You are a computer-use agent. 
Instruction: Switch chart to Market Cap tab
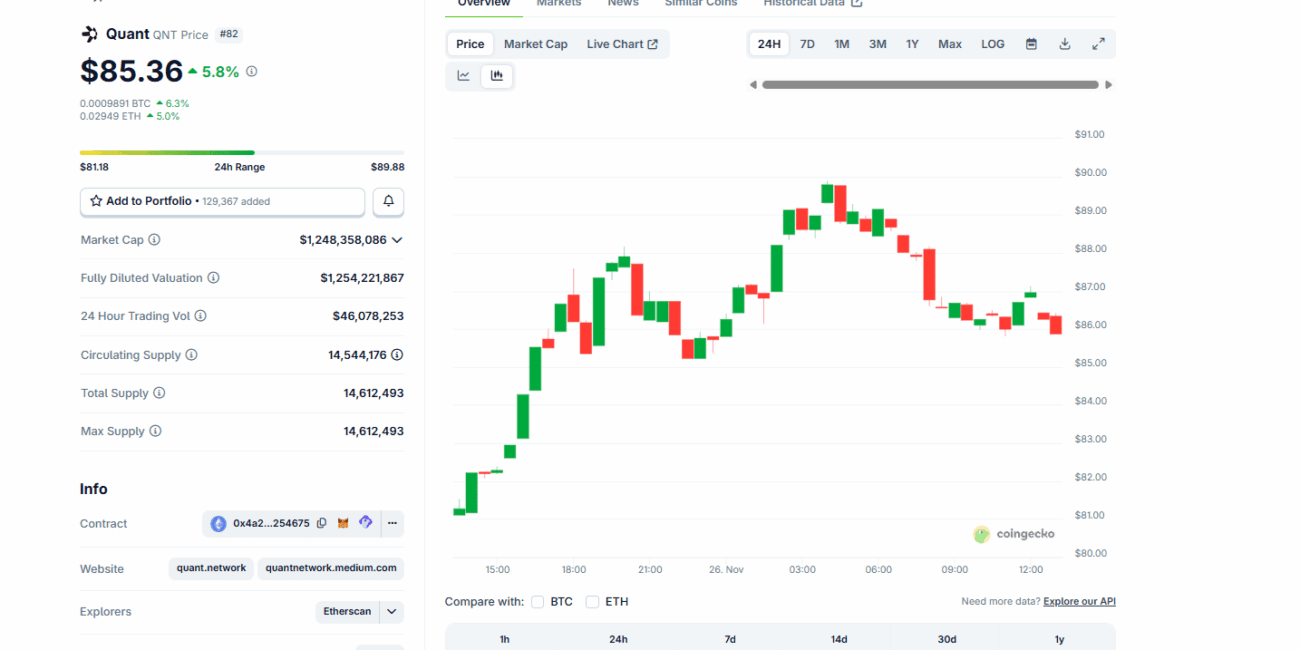(x=535, y=44)
